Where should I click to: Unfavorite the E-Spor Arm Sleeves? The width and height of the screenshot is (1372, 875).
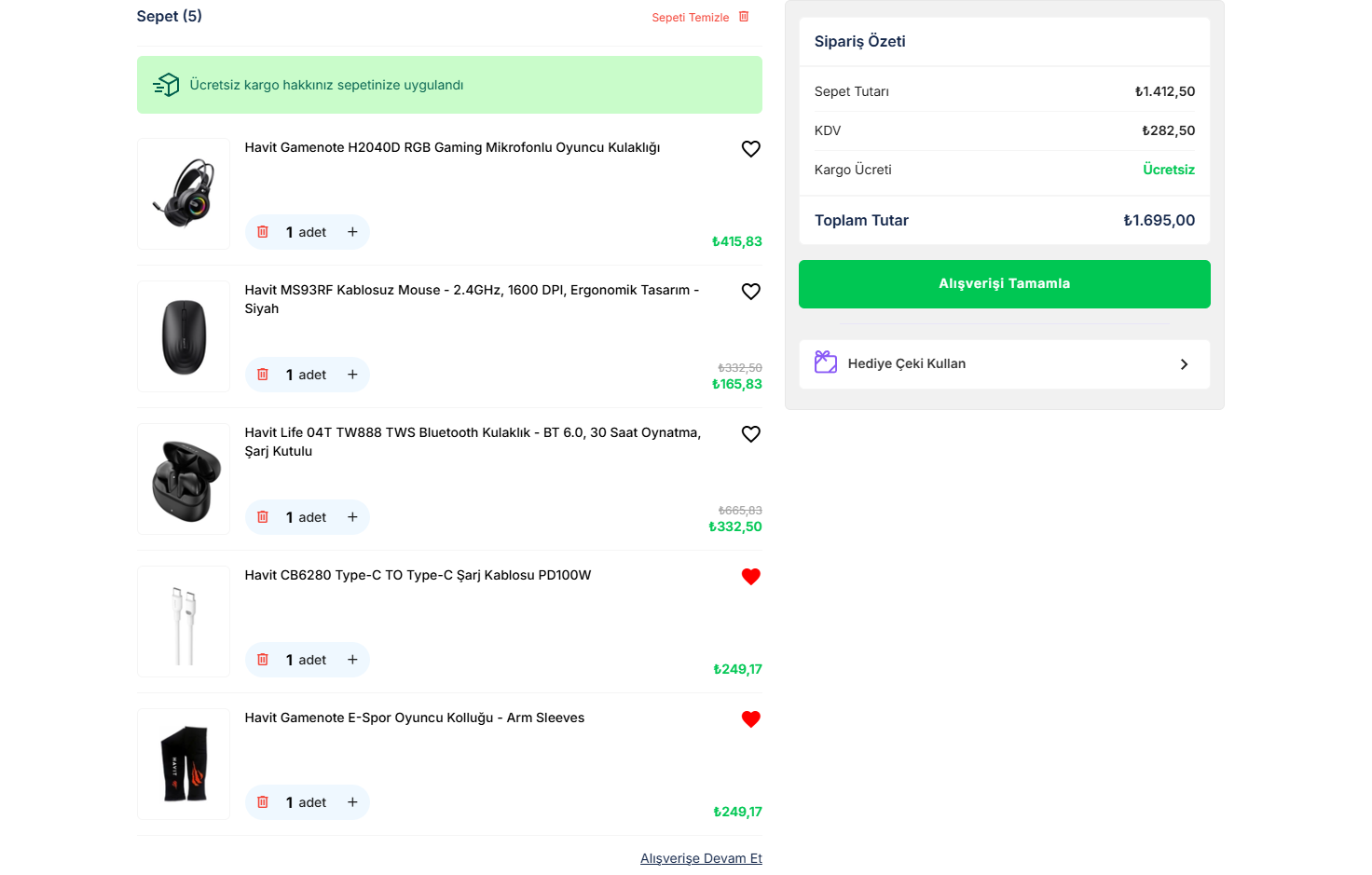coord(750,719)
